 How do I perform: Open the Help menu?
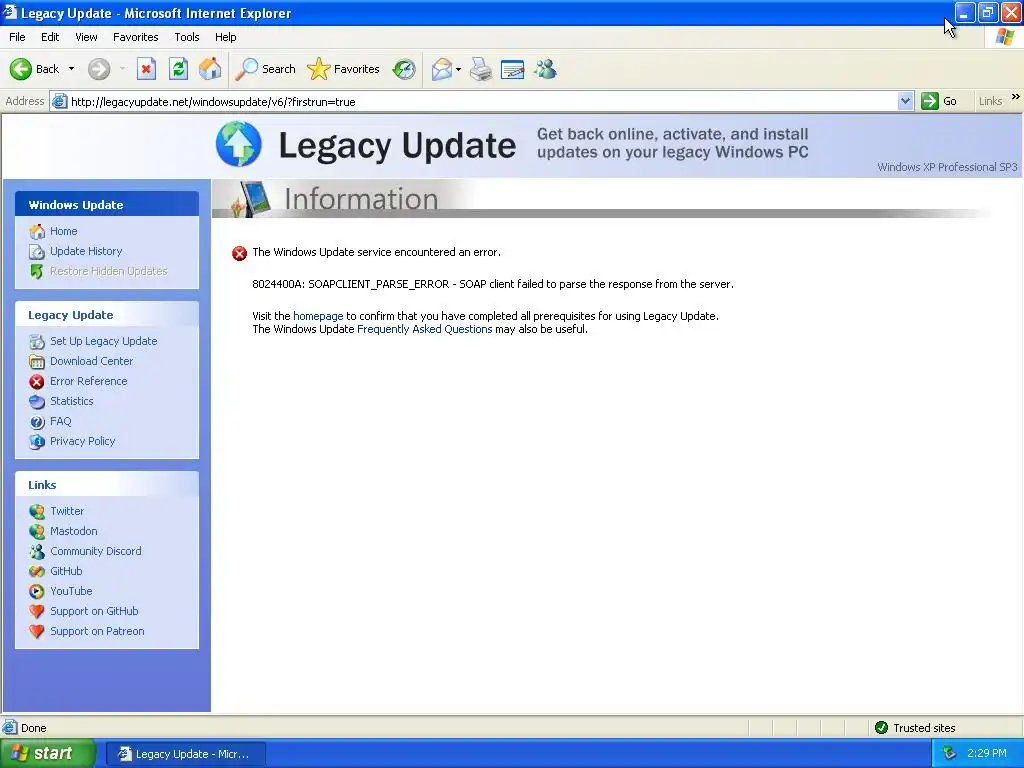225,37
